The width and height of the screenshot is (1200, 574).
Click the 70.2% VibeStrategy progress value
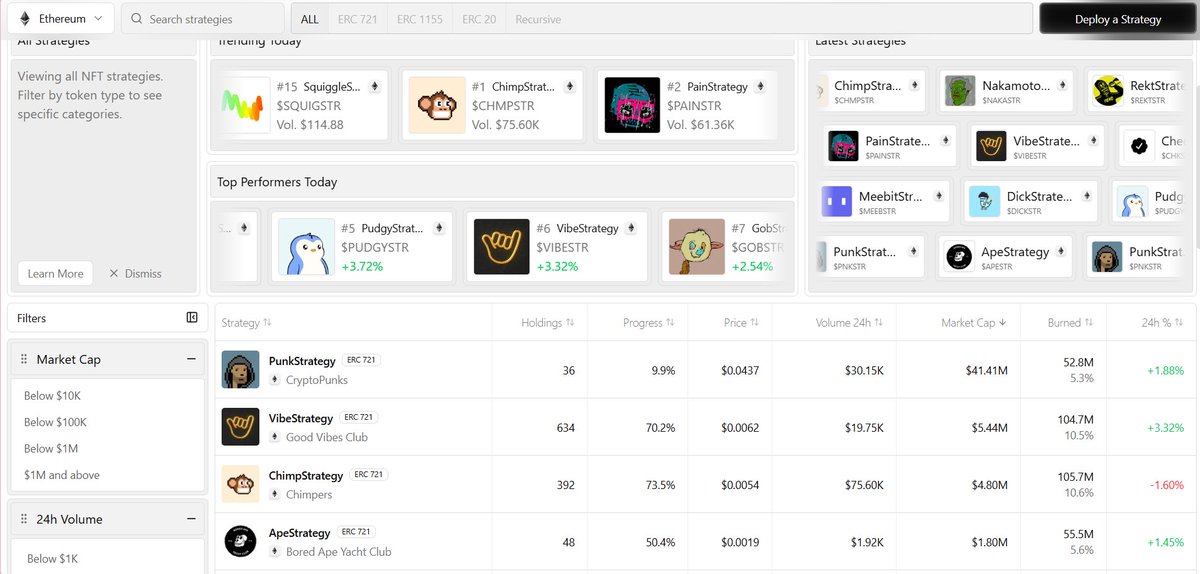pyautogui.click(x=660, y=428)
